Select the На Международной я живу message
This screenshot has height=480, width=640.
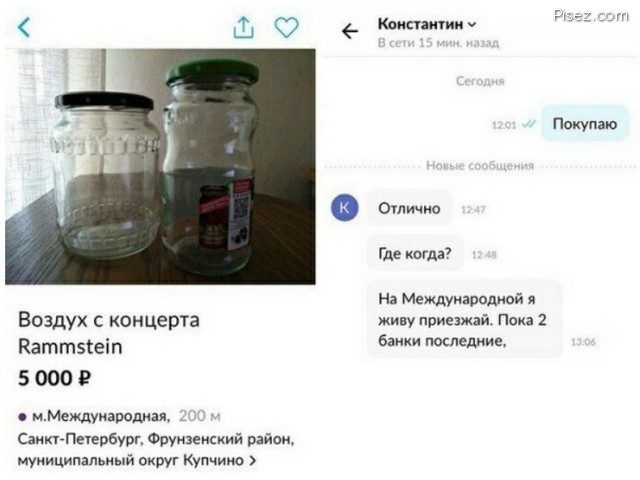(x=464, y=319)
